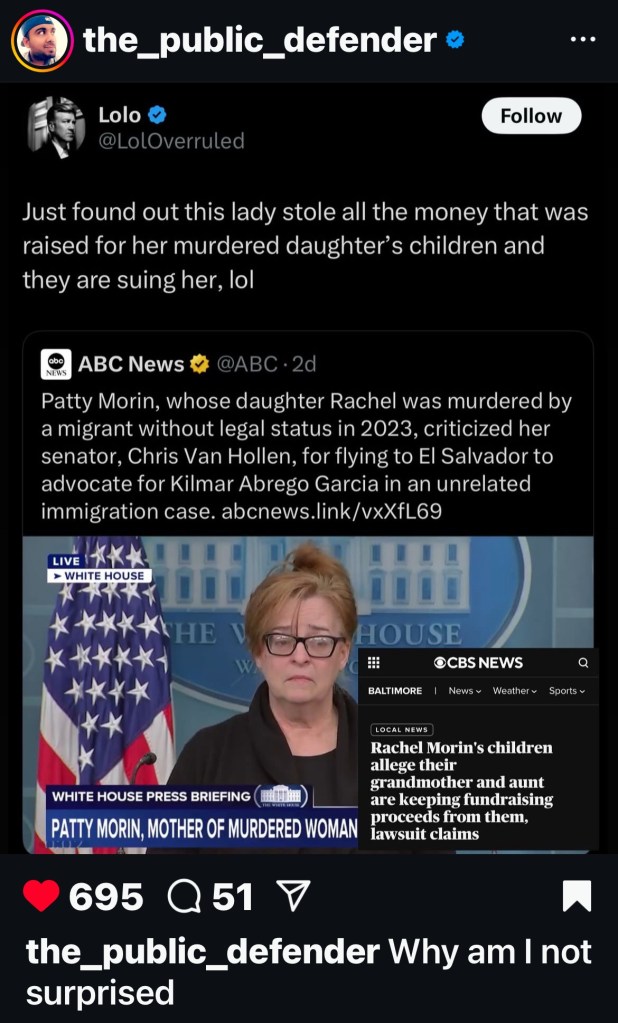The image size is (618, 1023).
Task: Open comments via speech bubble icon
Action: [x=186, y=896]
